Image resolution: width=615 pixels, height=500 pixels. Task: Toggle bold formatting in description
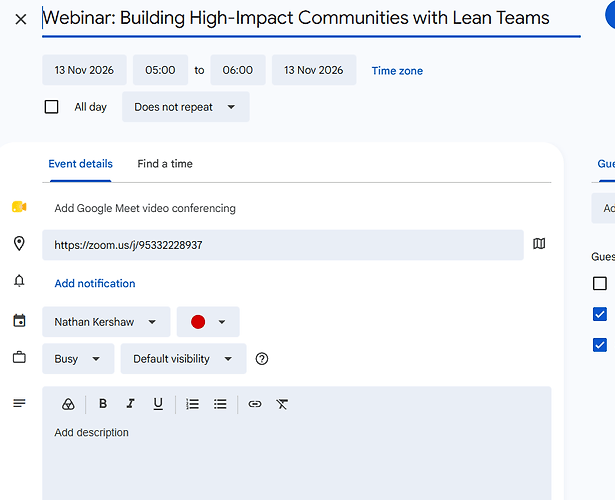(x=103, y=404)
